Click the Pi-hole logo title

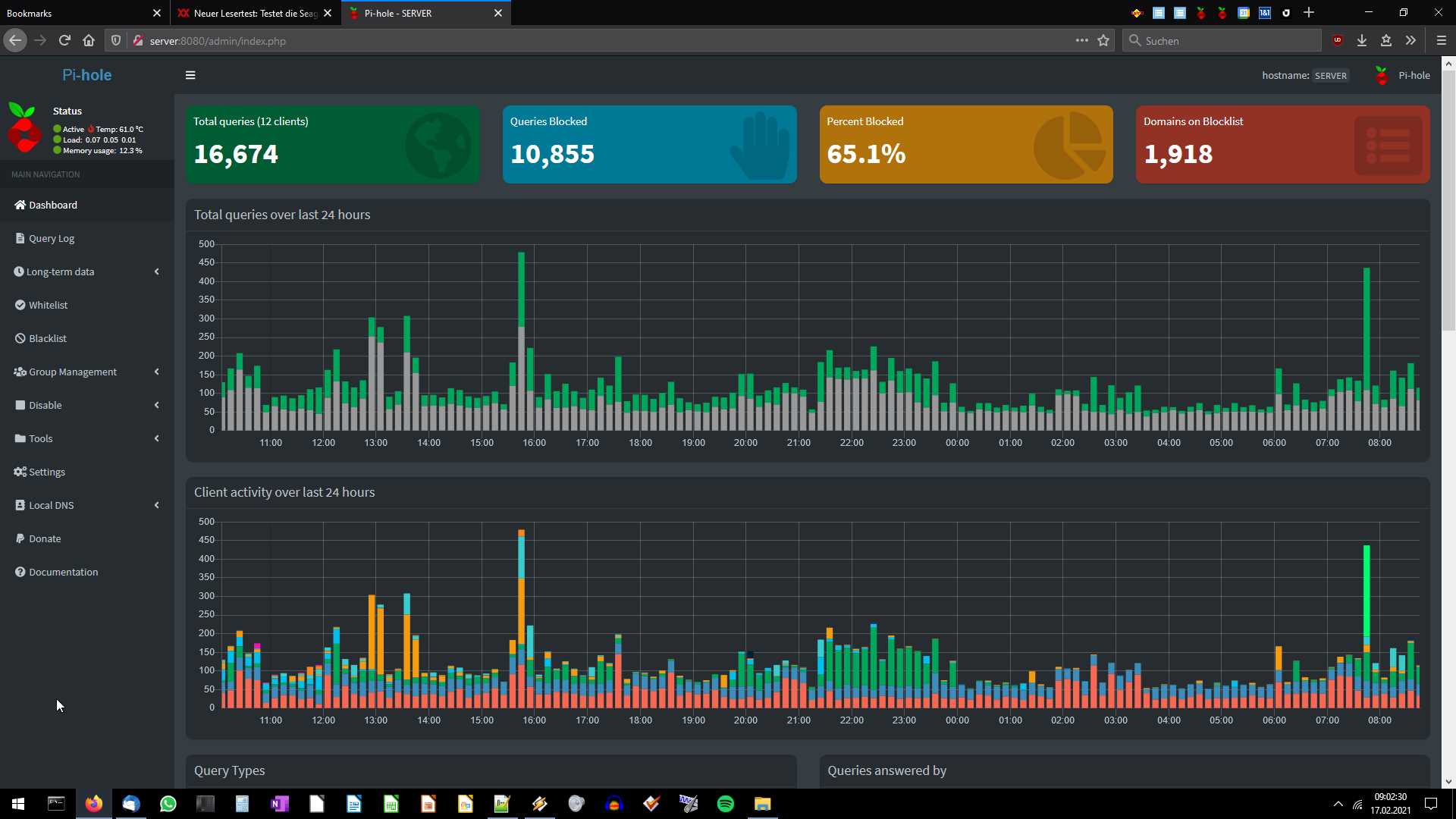[86, 75]
